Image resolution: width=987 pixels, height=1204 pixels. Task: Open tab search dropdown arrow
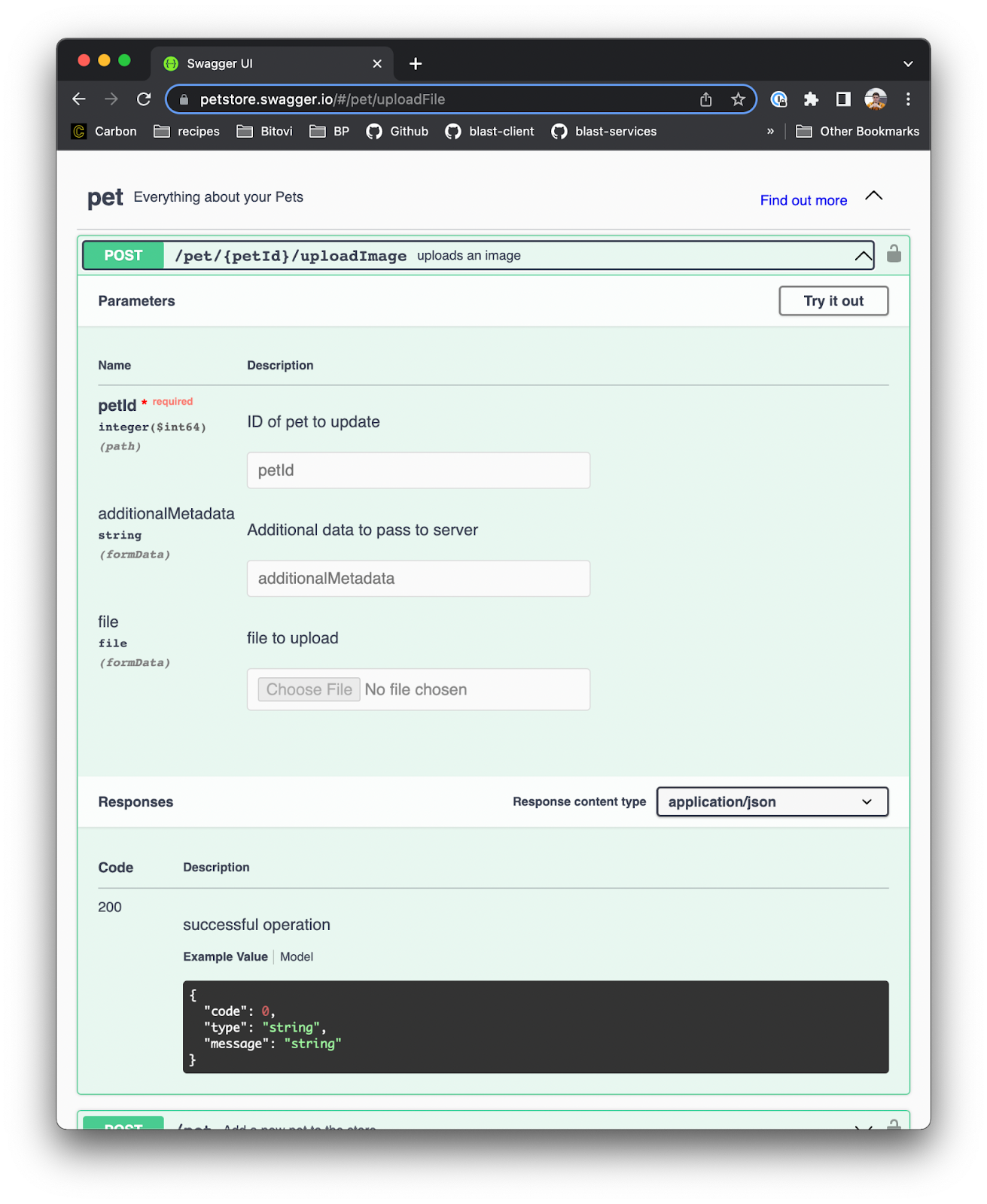(x=908, y=64)
